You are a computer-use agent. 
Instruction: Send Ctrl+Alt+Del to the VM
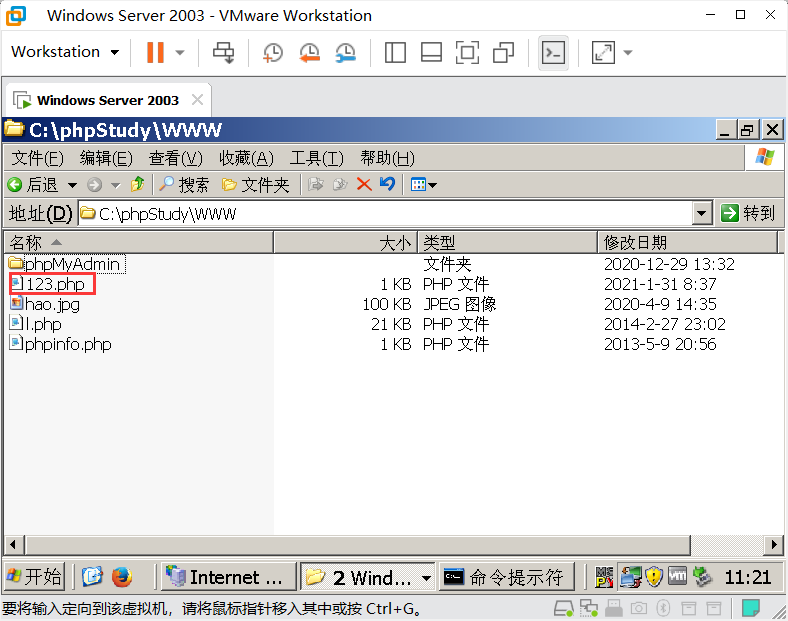[x=224, y=52]
